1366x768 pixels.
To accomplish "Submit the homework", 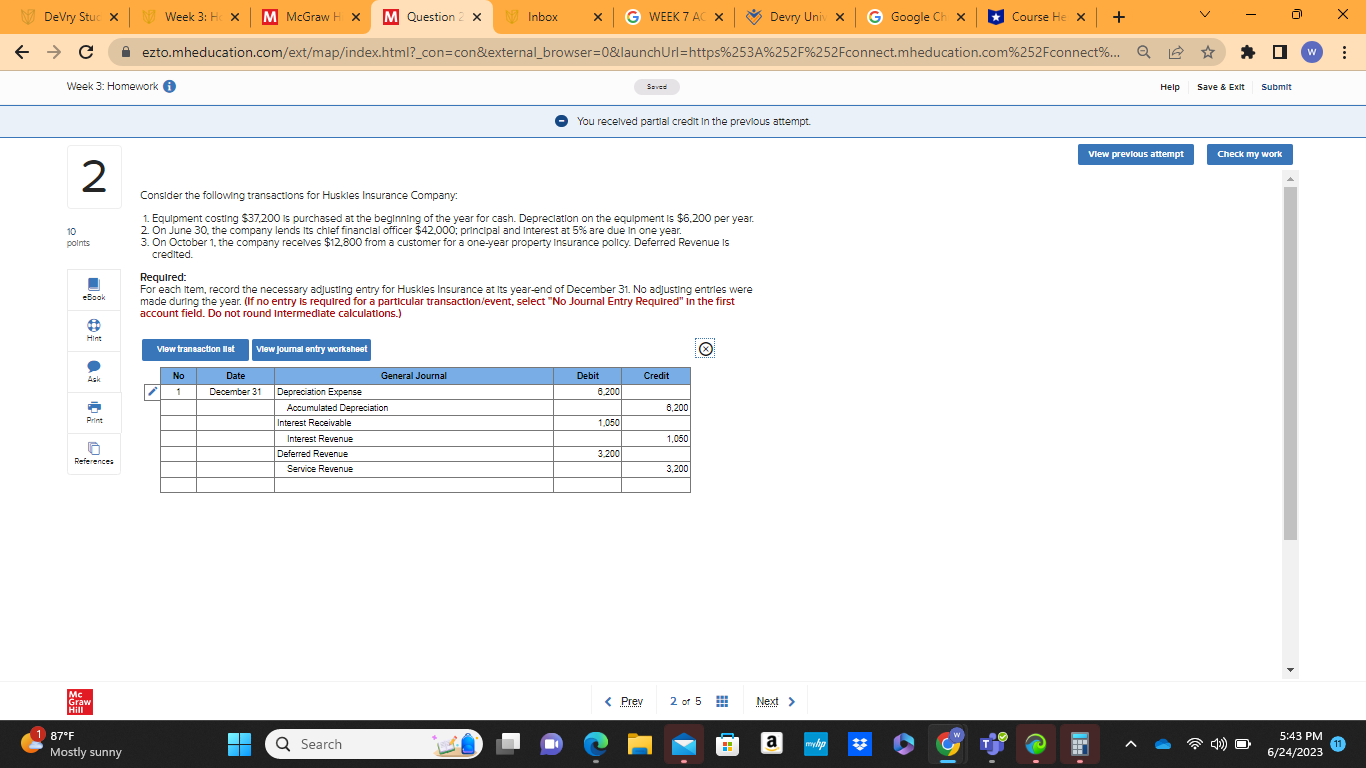I will [x=1276, y=87].
